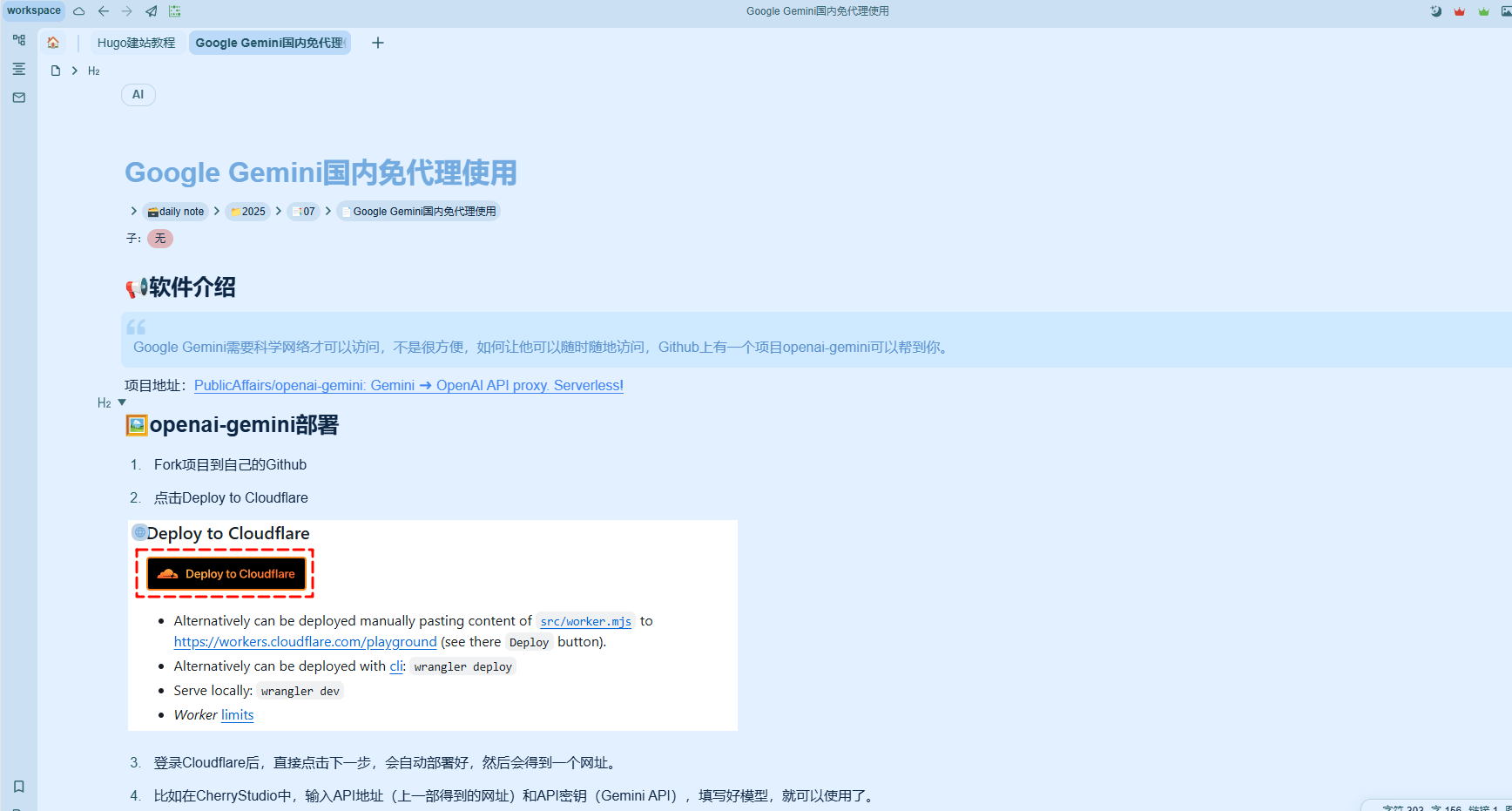Collapse the openai-gemini部署 heading triangle
The width and height of the screenshot is (1512, 811).
pyautogui.click(x=122, y=402)
